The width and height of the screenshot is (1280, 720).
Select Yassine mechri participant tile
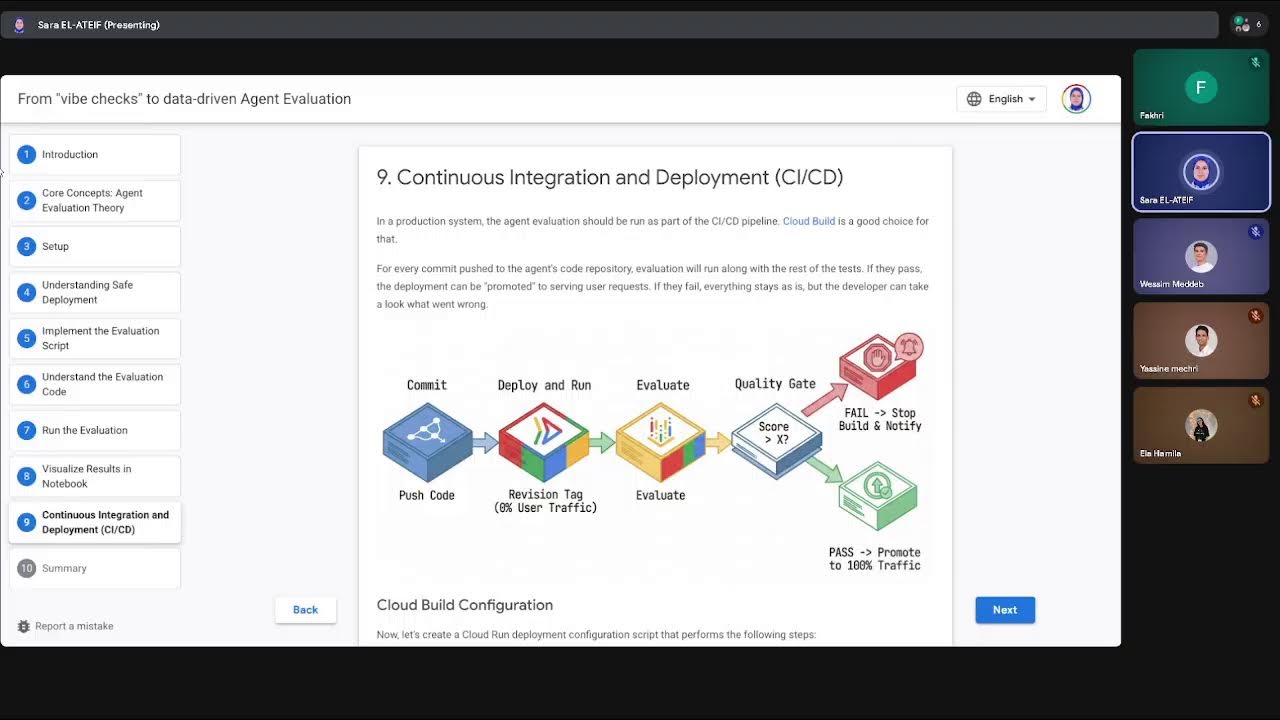click(x=1201, y=341)
